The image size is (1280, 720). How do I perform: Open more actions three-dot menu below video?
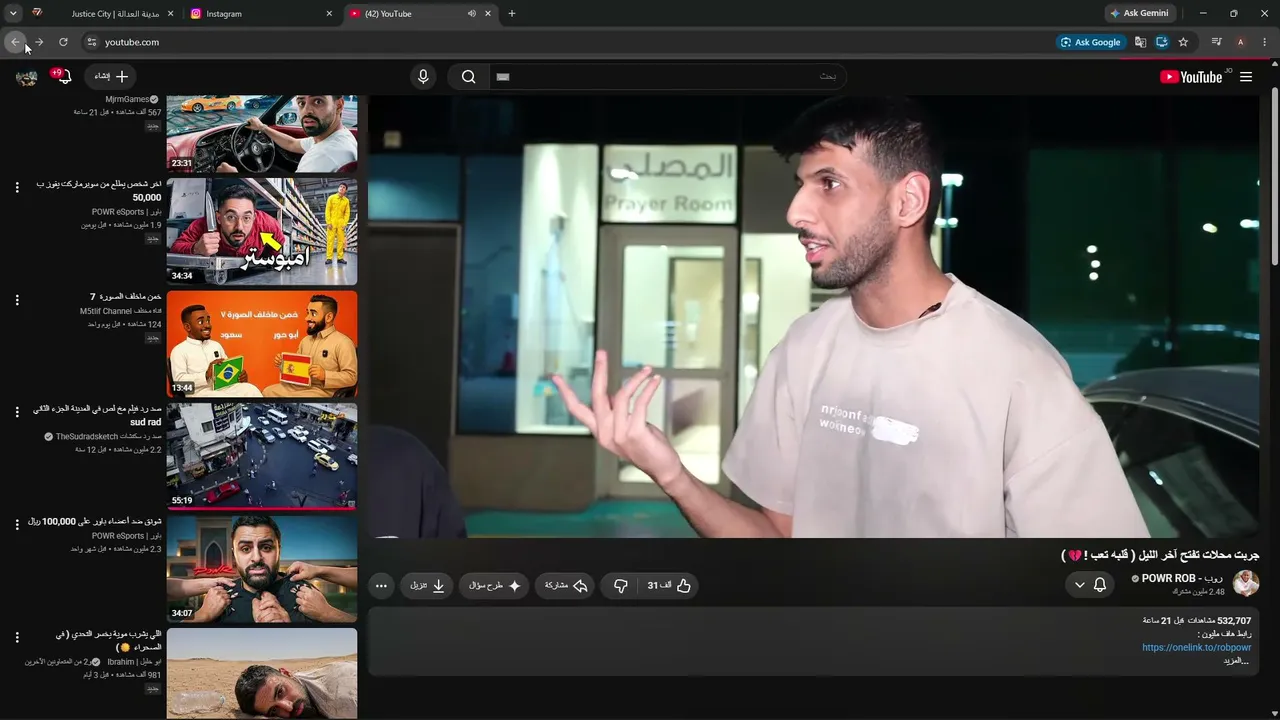[380, 586]
